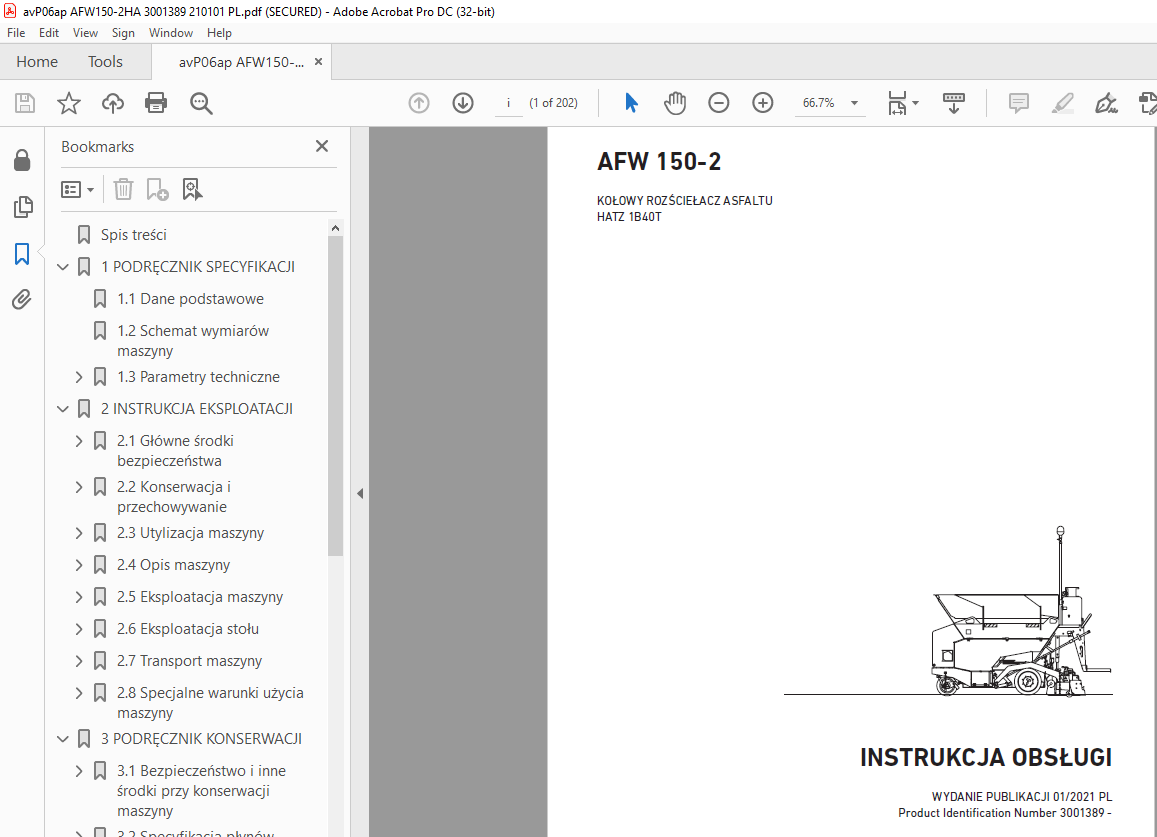The image size is (1157, 837).
Task: Expand 2.5 Eksploatacja maszyny bookmark
Action: [79, 597]
